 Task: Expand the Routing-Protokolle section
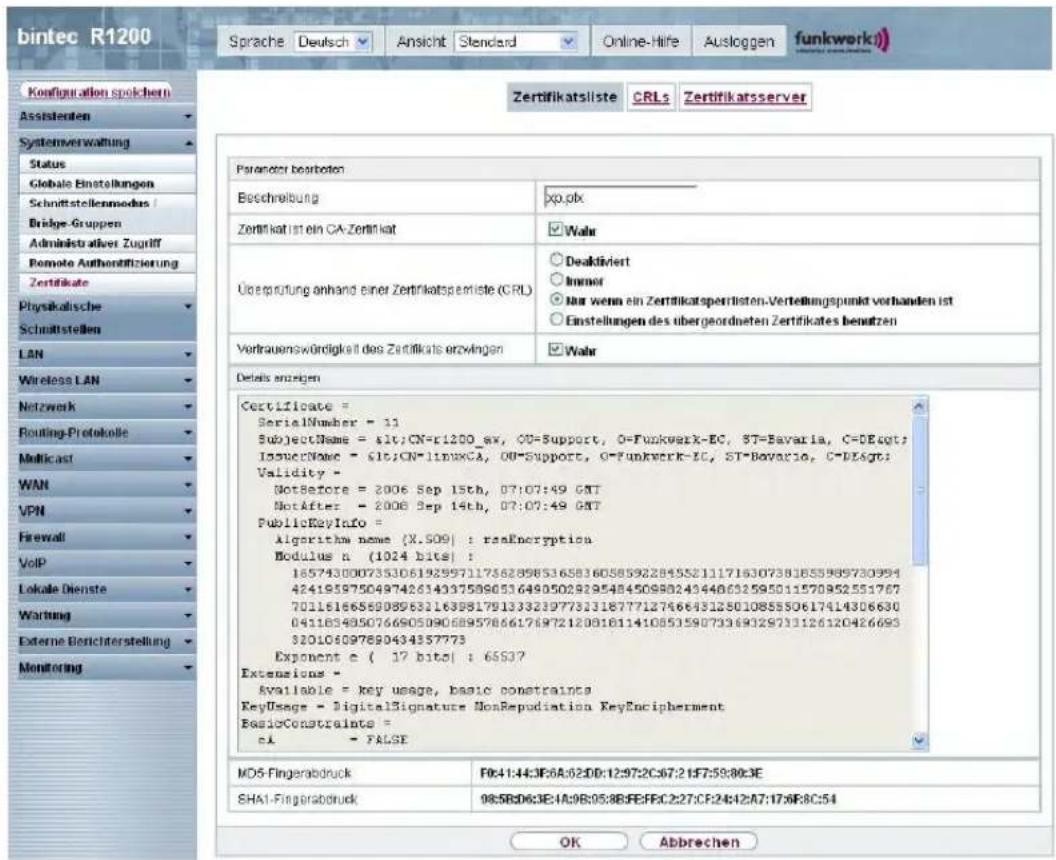tap(103, 432)
